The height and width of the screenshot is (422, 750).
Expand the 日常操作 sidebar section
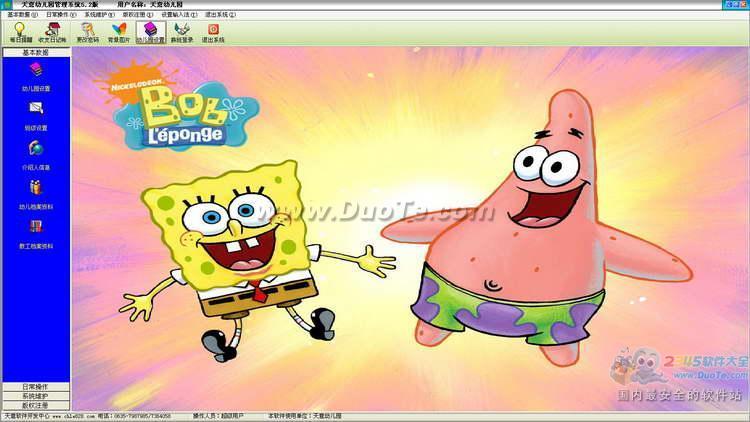pyautogui.click(x=36, y=387)
